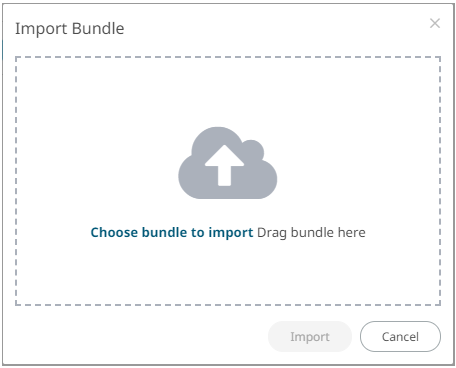456x368 pixels.
Task: Click the small bump on the cloud's right
Action: coord(253,149)
